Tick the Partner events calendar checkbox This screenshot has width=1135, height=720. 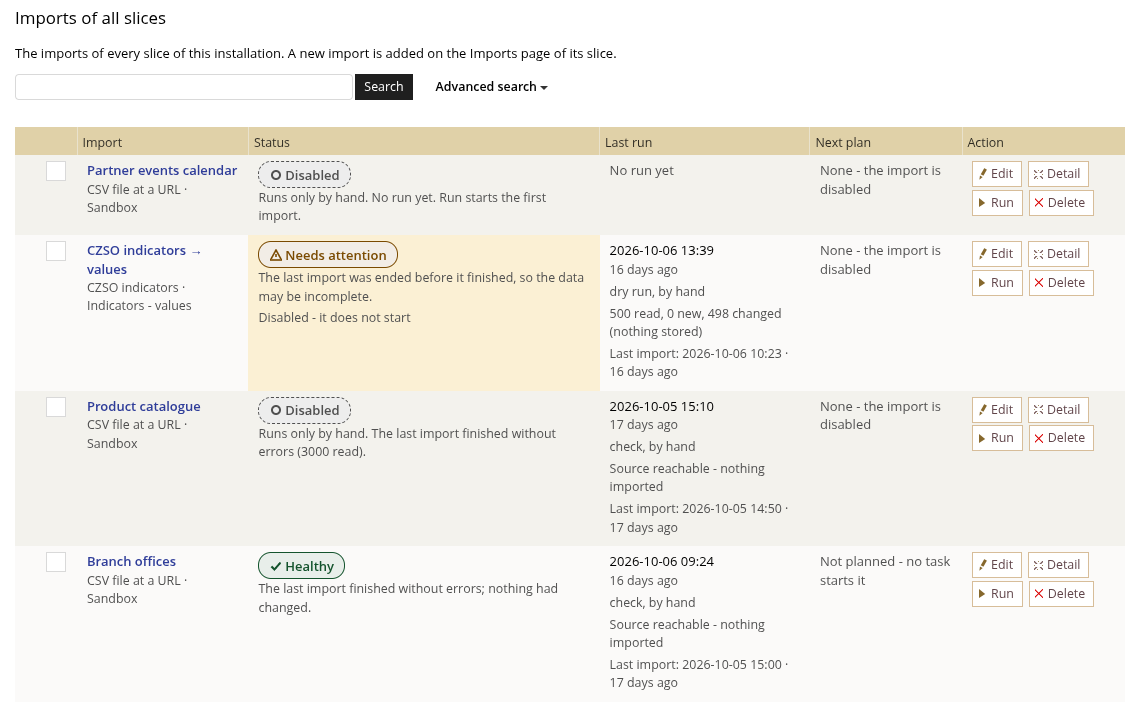point(56,171)
